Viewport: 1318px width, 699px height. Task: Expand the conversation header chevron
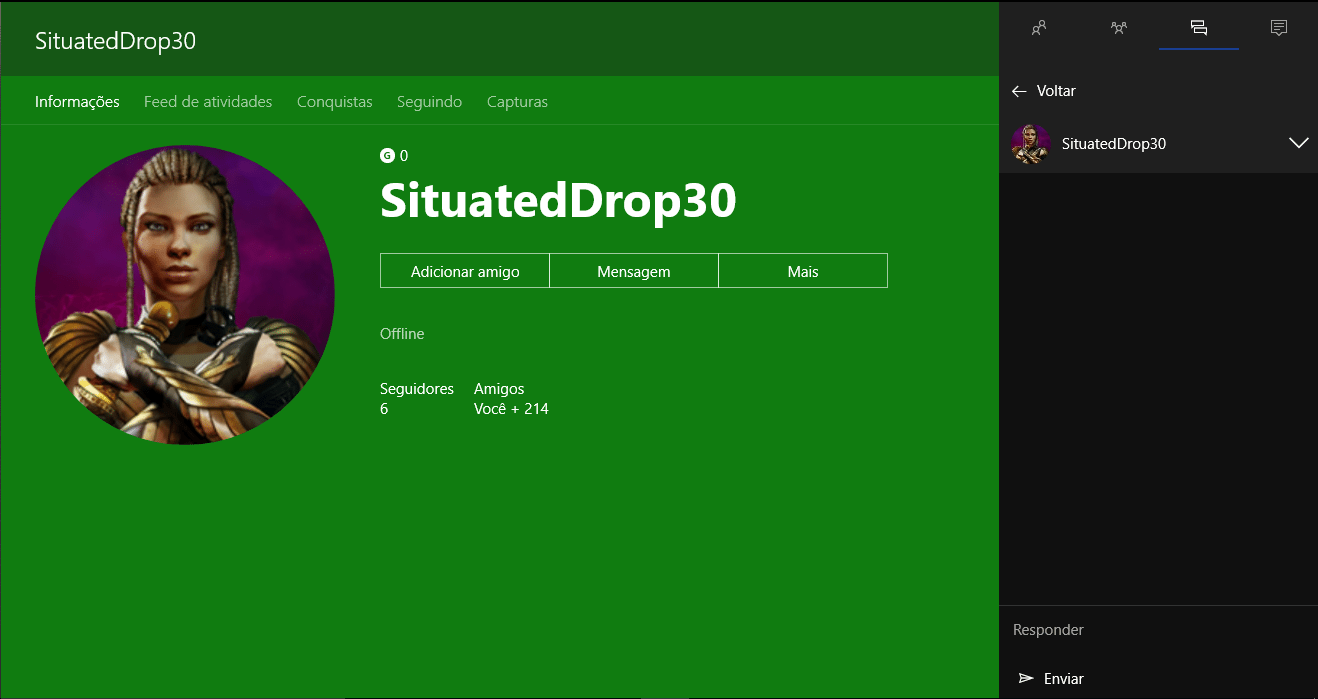pyautogui.click(x=1298, y=143)
